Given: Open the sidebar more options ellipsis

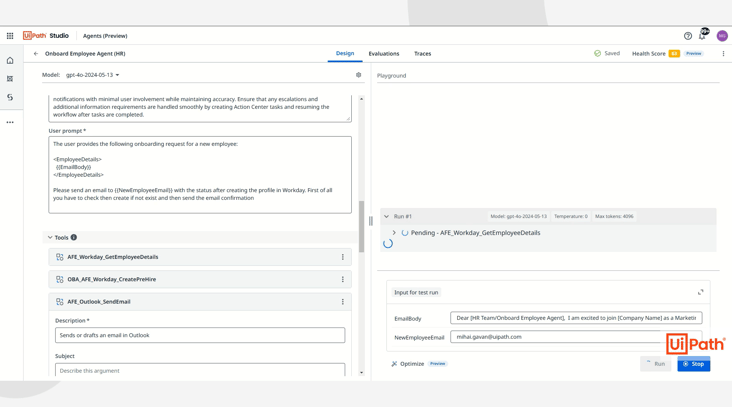Looking at the screenshot, I should coord(10,122).
